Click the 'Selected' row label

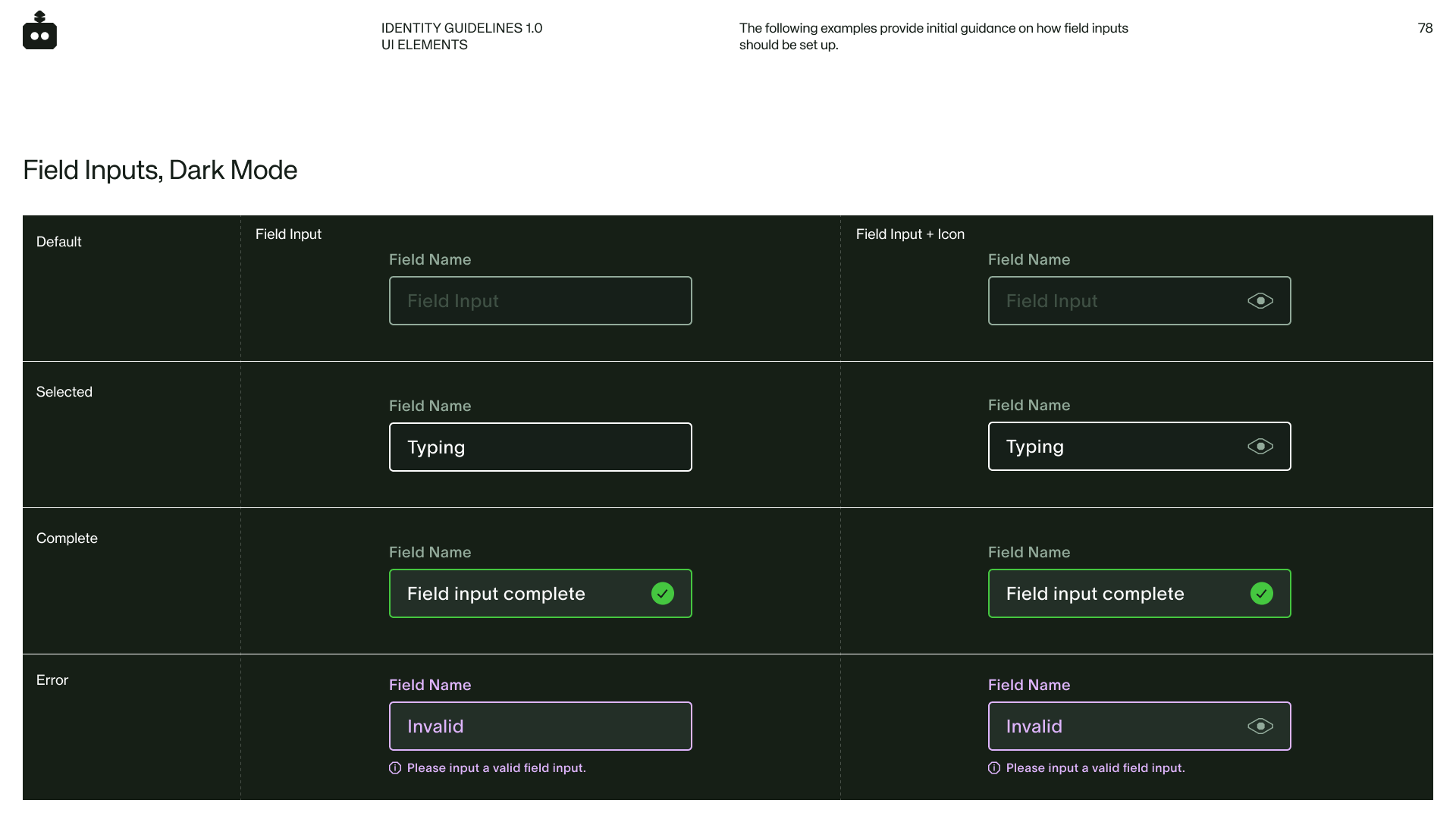coord(64,392)
